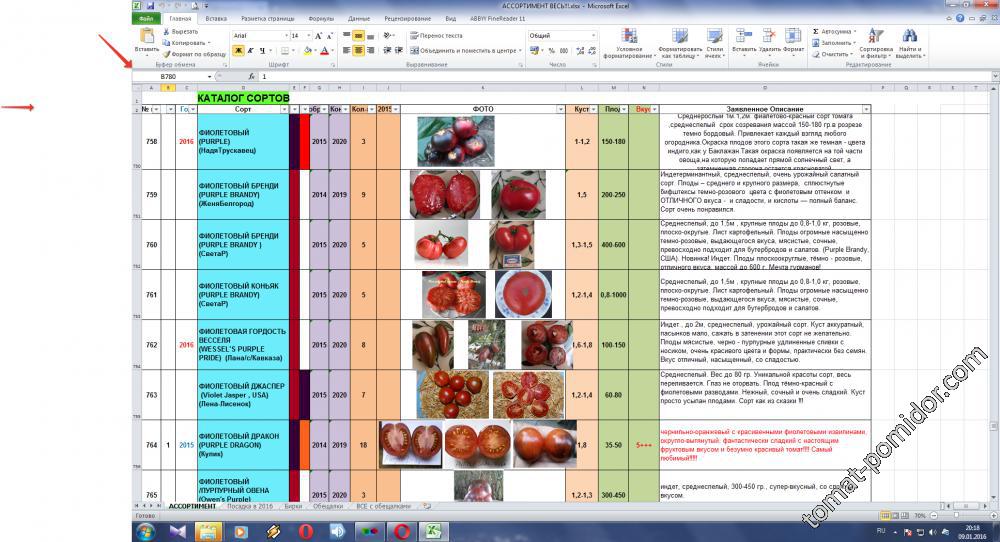
Task: Decrease font size with small A icon
Action: pyautogui.click(x=329, y=36)
